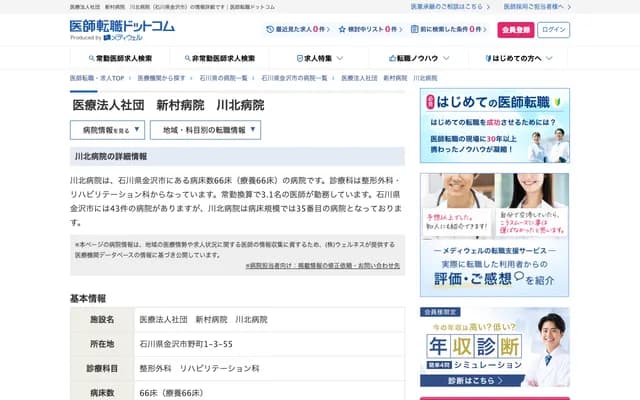640x400 pixels.
Task: Click the pink 会員登録 button
Action: (x=516, y=30)
